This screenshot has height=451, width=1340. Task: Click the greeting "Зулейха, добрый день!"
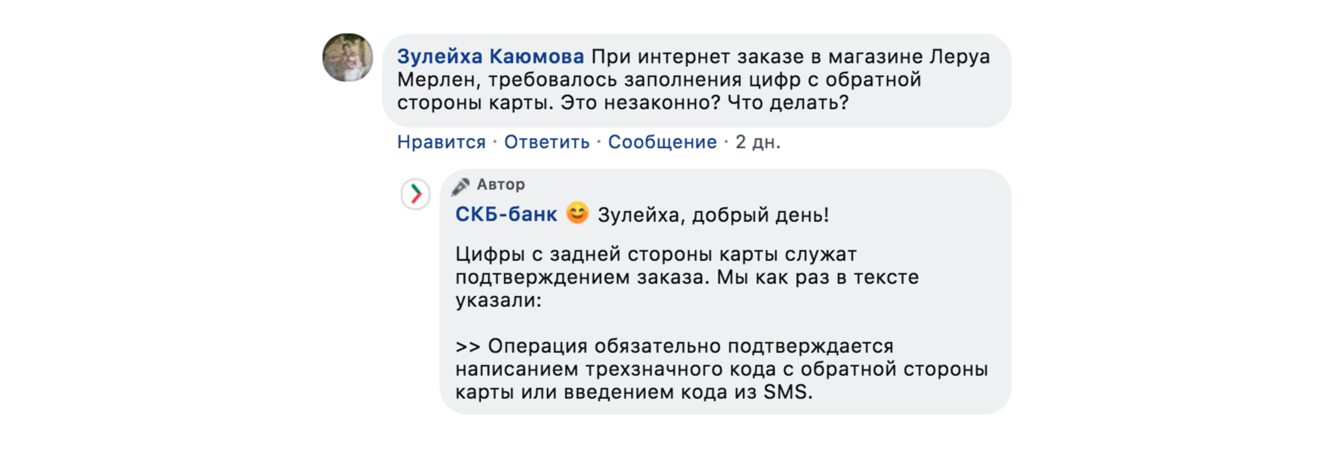coord(713,215)
